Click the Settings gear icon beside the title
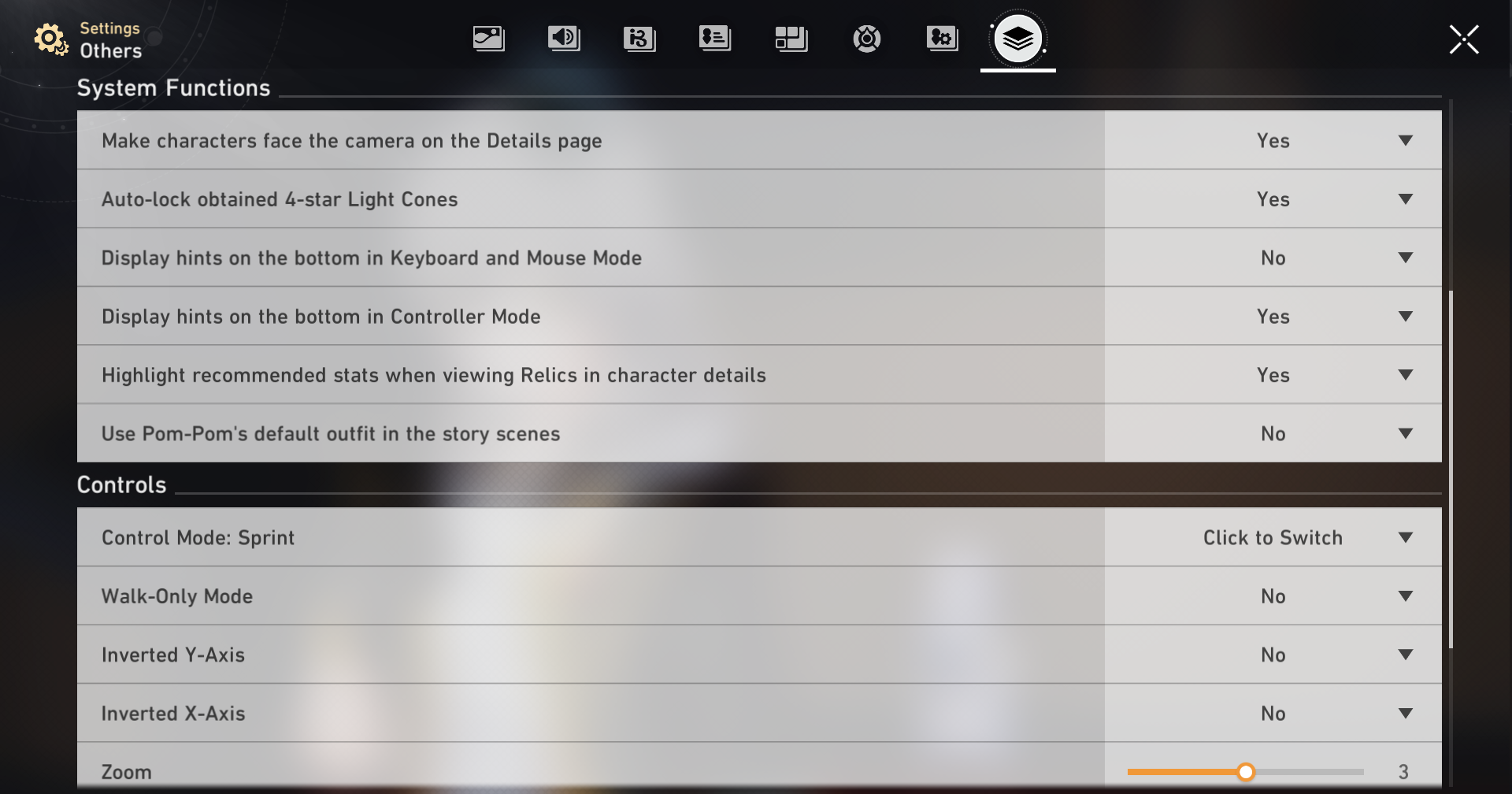This screenshot has height=794, width=1512. (50, 39)
